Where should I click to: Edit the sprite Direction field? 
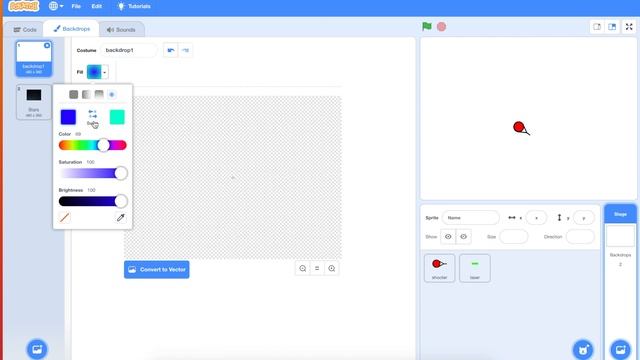tap(580, 237)
